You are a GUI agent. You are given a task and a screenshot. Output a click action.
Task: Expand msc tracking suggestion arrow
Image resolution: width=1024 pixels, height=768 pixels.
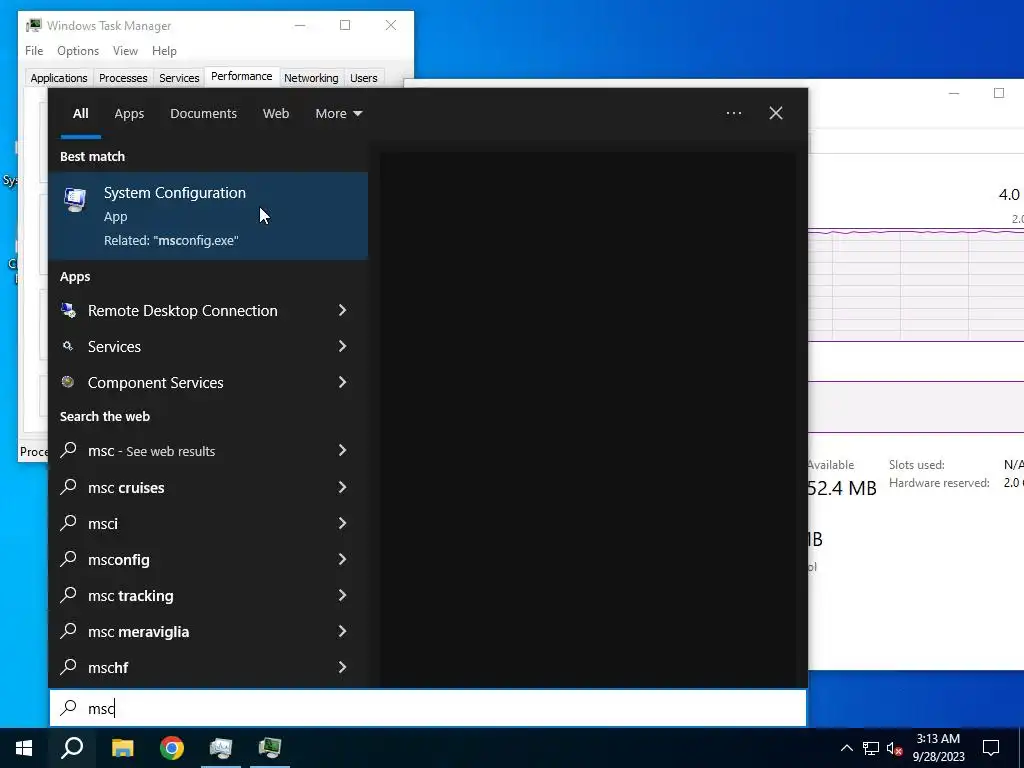coord(342,595)
